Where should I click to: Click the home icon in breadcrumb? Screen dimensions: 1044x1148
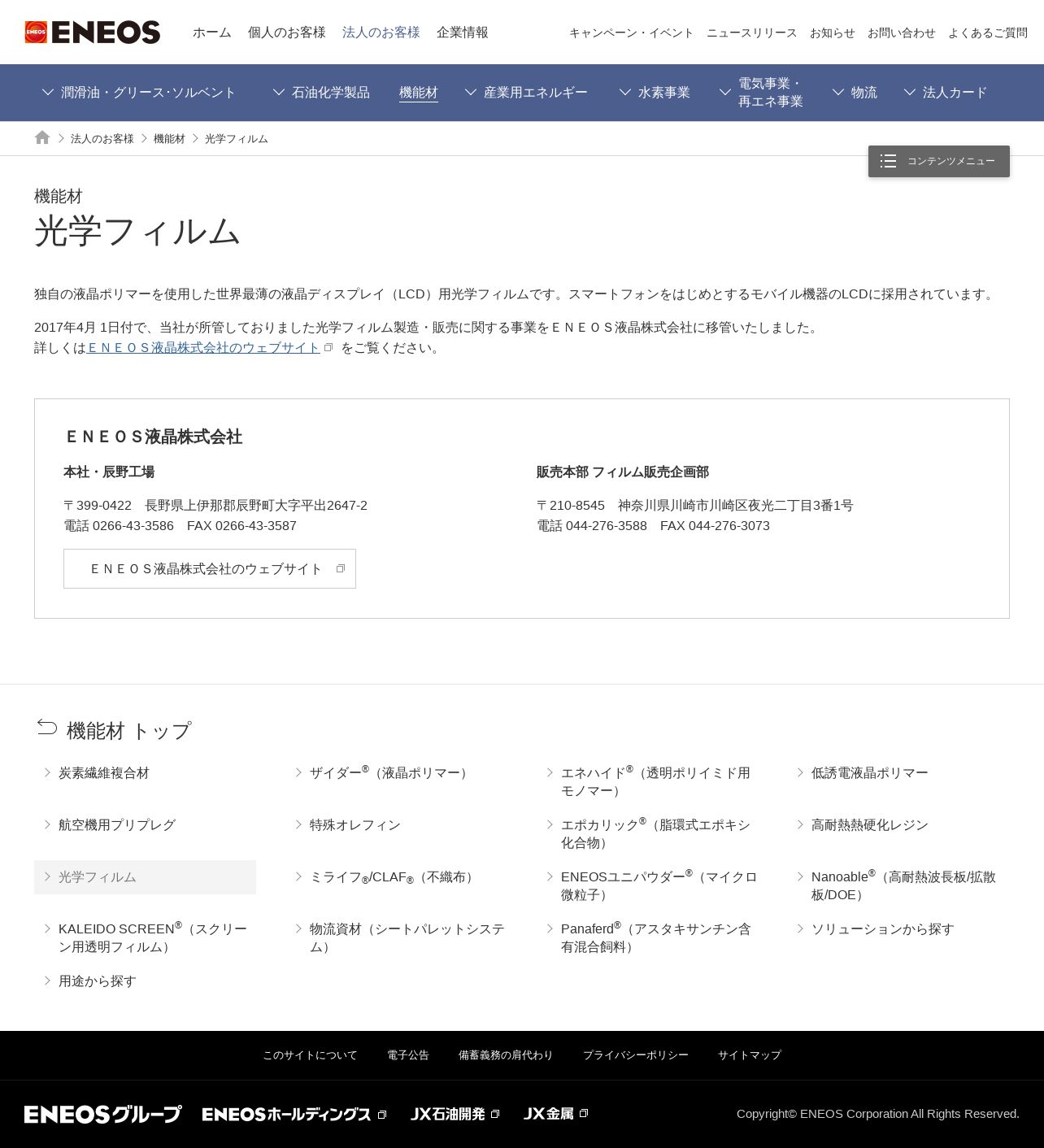pyautogui.click(x=42, y=137)
